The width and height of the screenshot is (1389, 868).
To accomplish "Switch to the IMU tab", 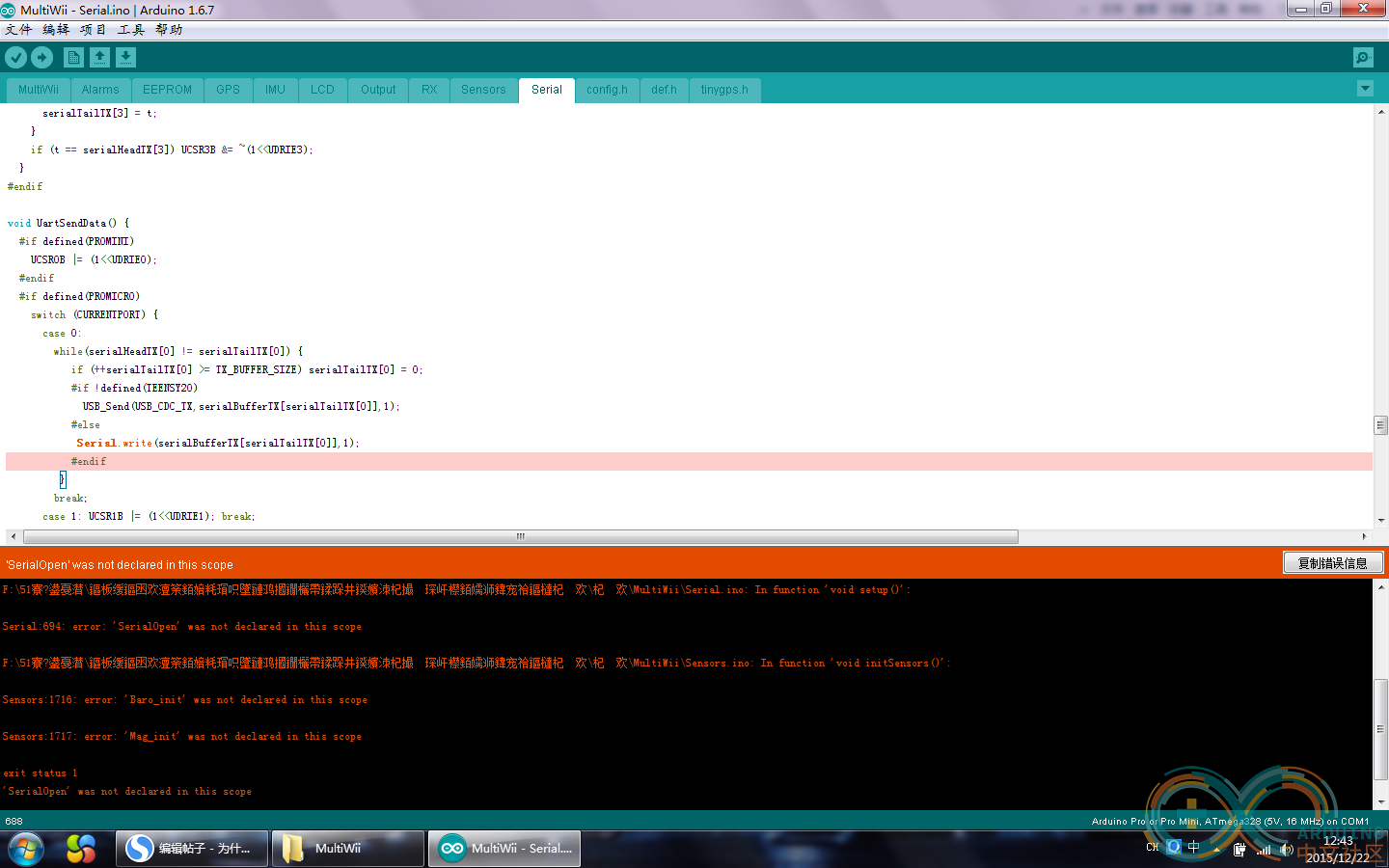I will (276, 90).
